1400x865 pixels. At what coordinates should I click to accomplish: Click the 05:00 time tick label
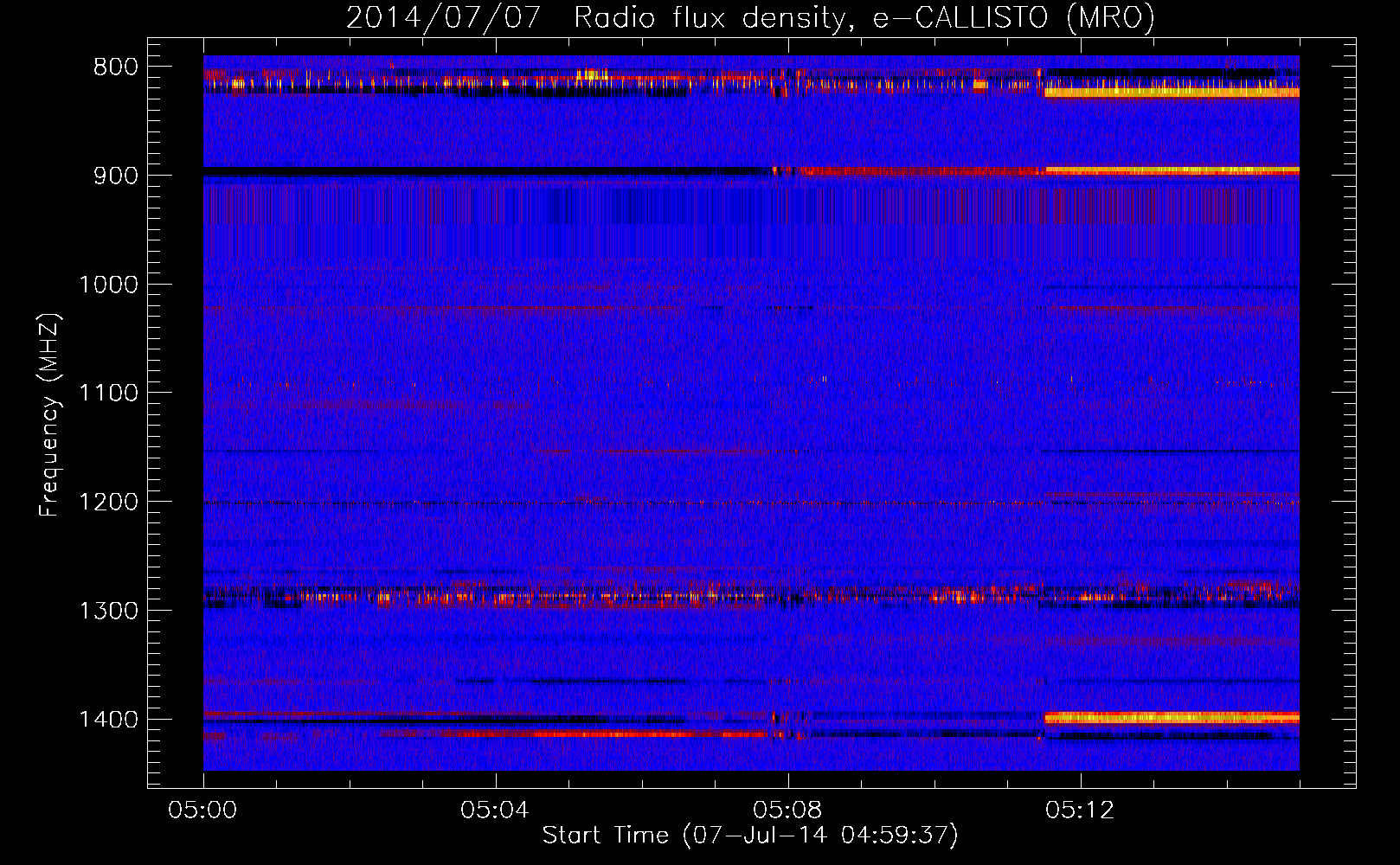[203, 811]
